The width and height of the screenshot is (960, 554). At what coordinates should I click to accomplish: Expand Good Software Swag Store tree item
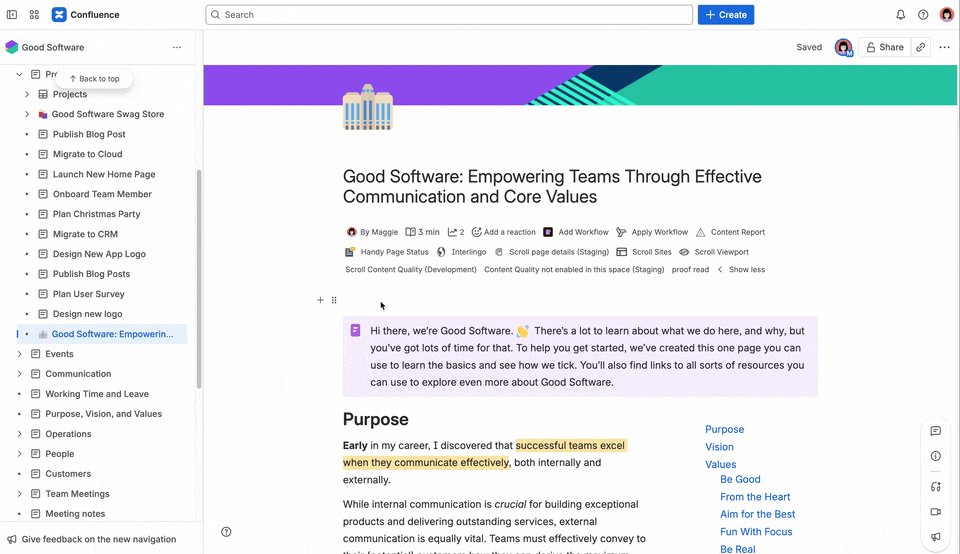click(27, 114)
